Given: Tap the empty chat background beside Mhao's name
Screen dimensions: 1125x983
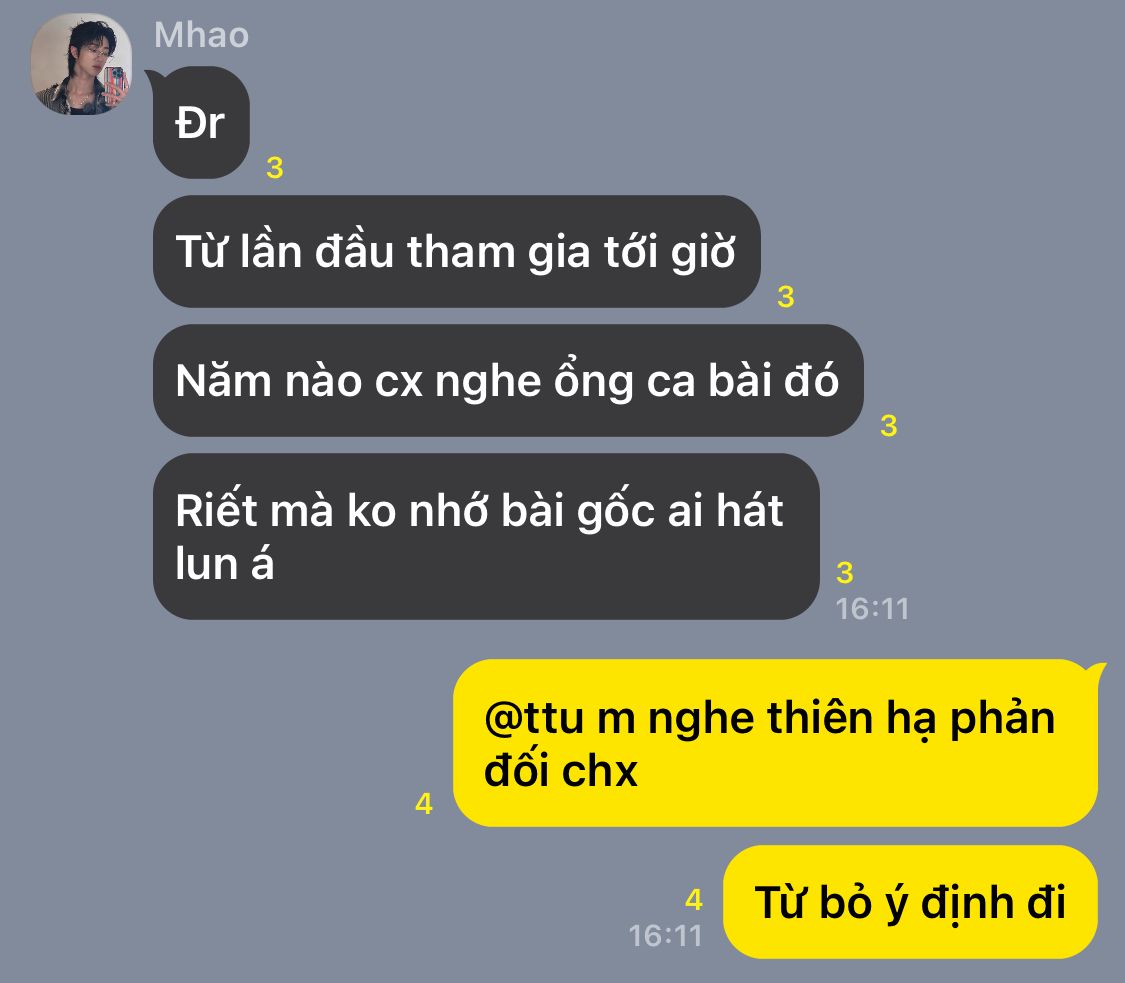Looking at the screenshot, I should pyautogui.click(x=646, y=36).
